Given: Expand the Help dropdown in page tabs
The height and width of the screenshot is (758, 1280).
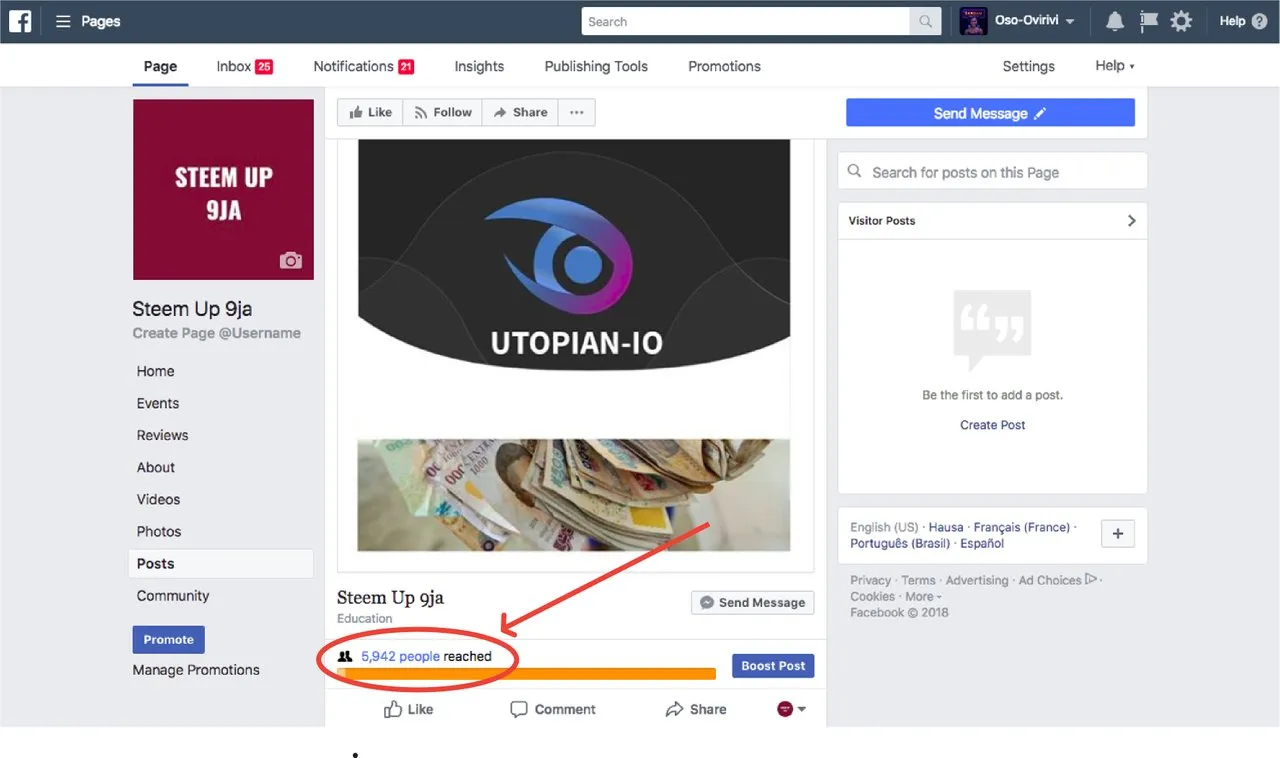Looking at the screenshot, I should [x=1132, y=67].
